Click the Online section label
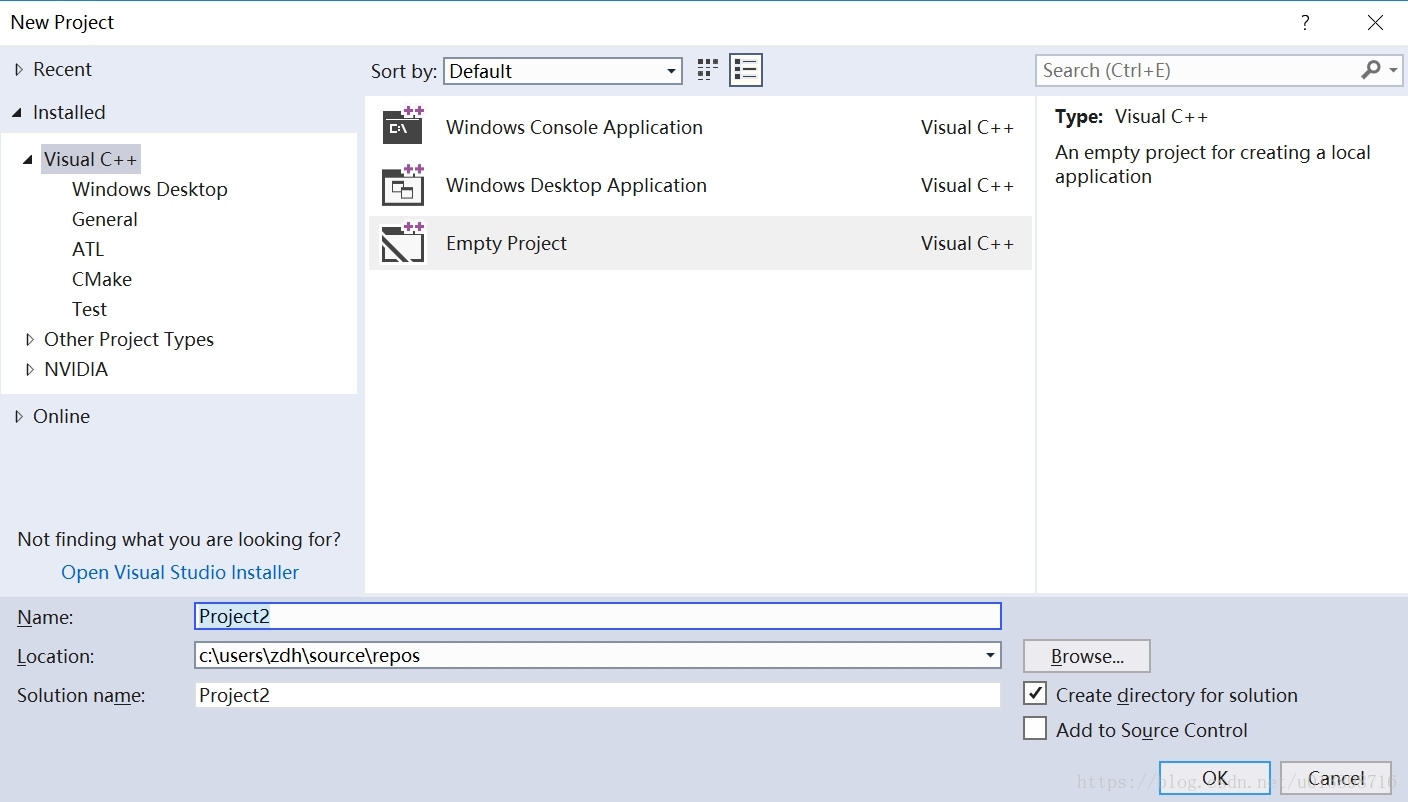 click(x=61, y=416)
